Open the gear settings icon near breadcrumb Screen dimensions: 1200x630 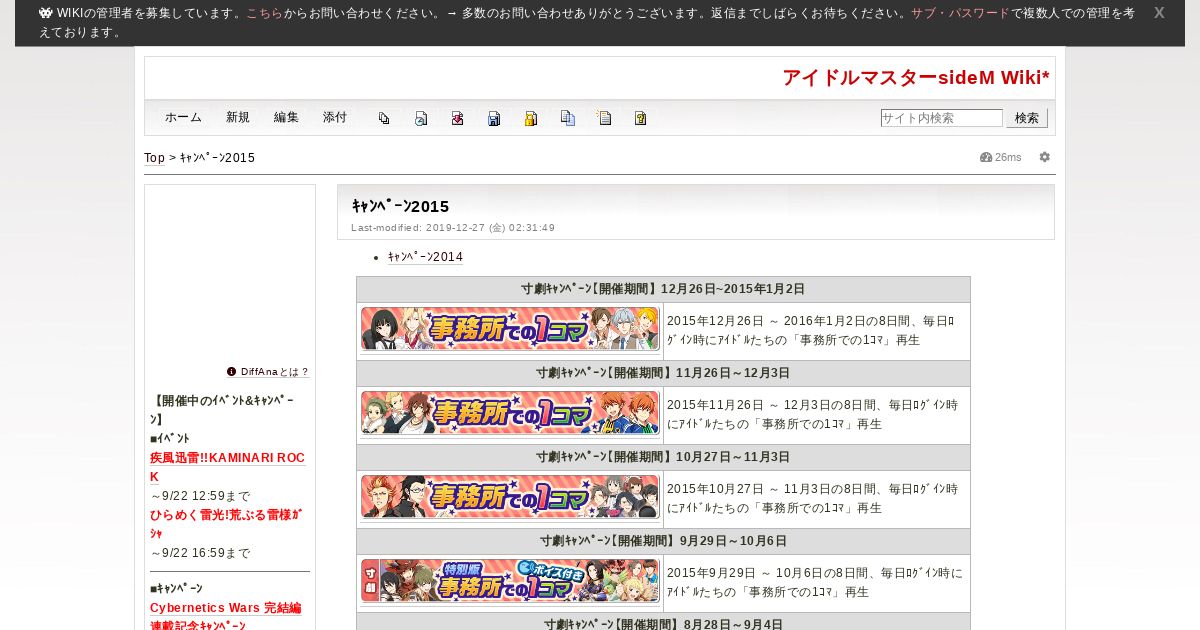[1045, 157]
